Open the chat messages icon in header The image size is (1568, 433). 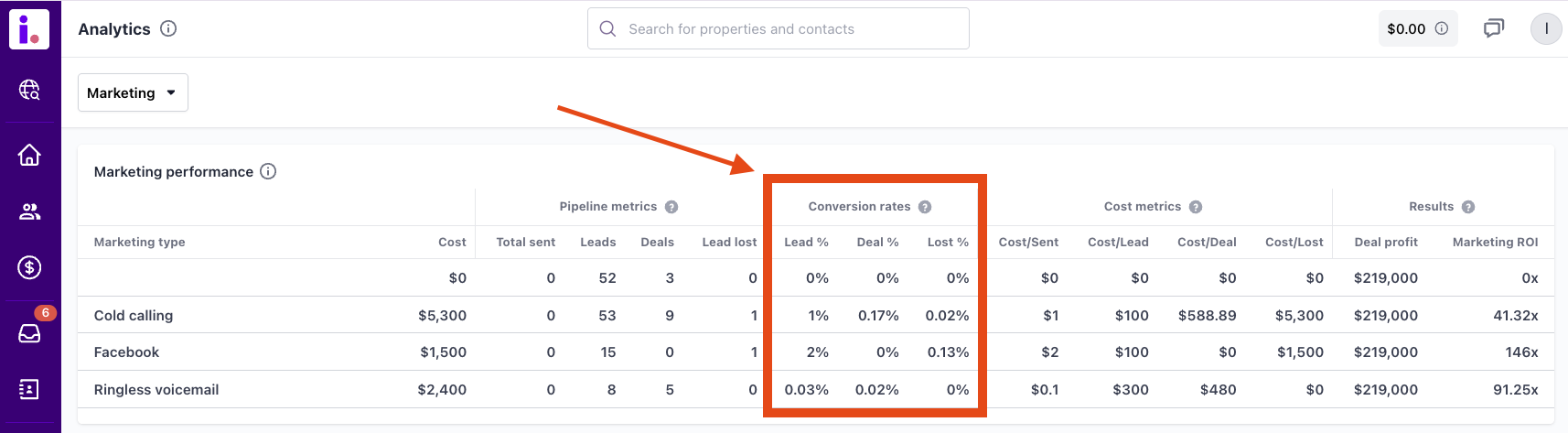point(1493,28)
